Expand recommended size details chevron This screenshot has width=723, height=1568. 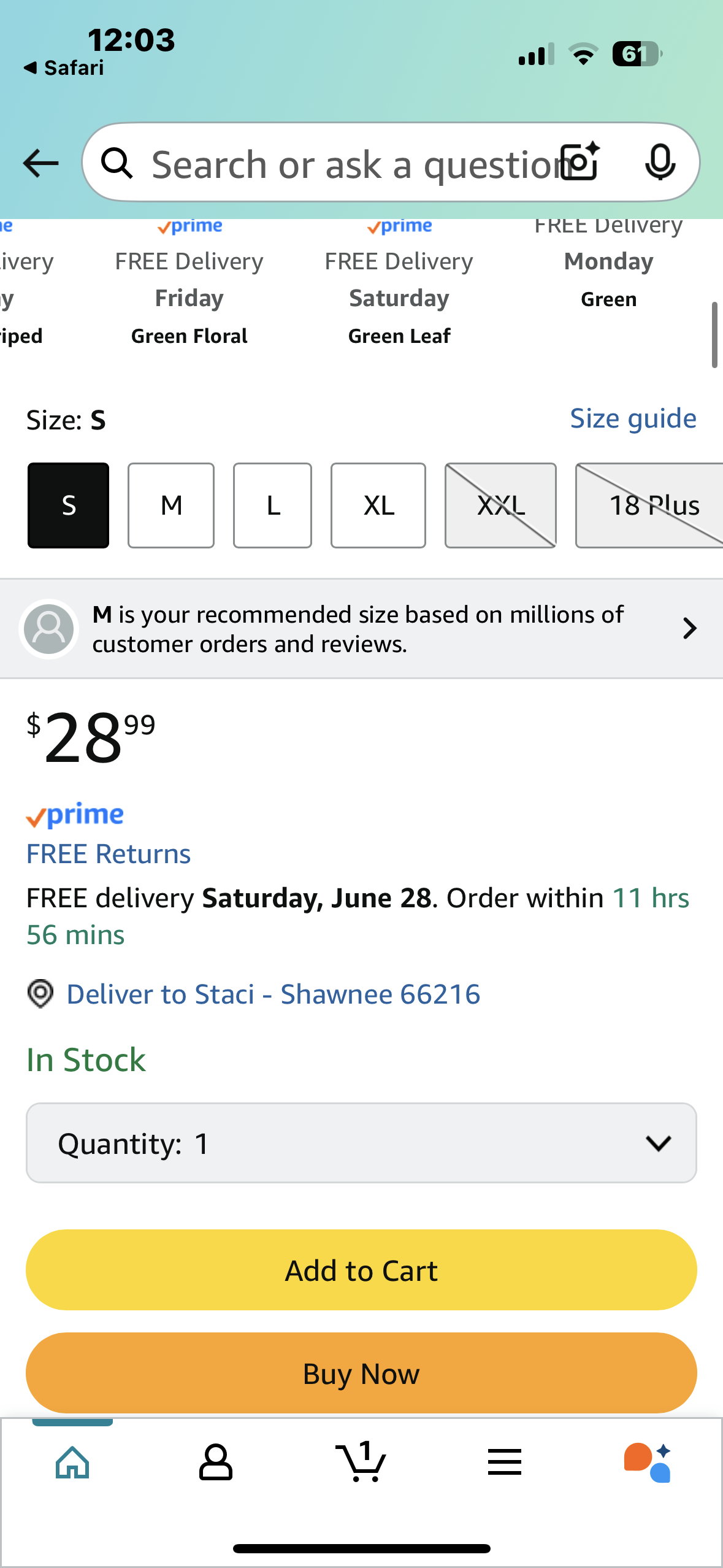click(690, 628)
